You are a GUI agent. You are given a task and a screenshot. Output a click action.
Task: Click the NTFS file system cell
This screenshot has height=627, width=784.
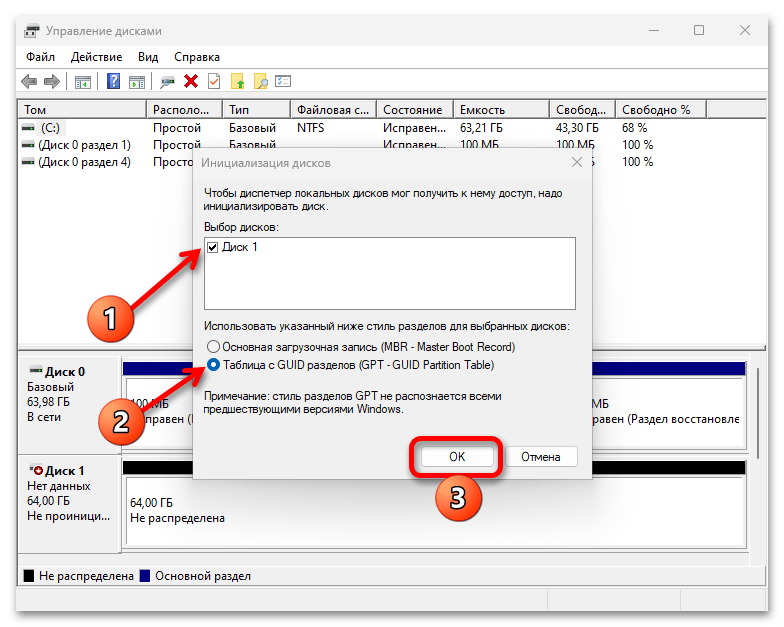point(310,128)
